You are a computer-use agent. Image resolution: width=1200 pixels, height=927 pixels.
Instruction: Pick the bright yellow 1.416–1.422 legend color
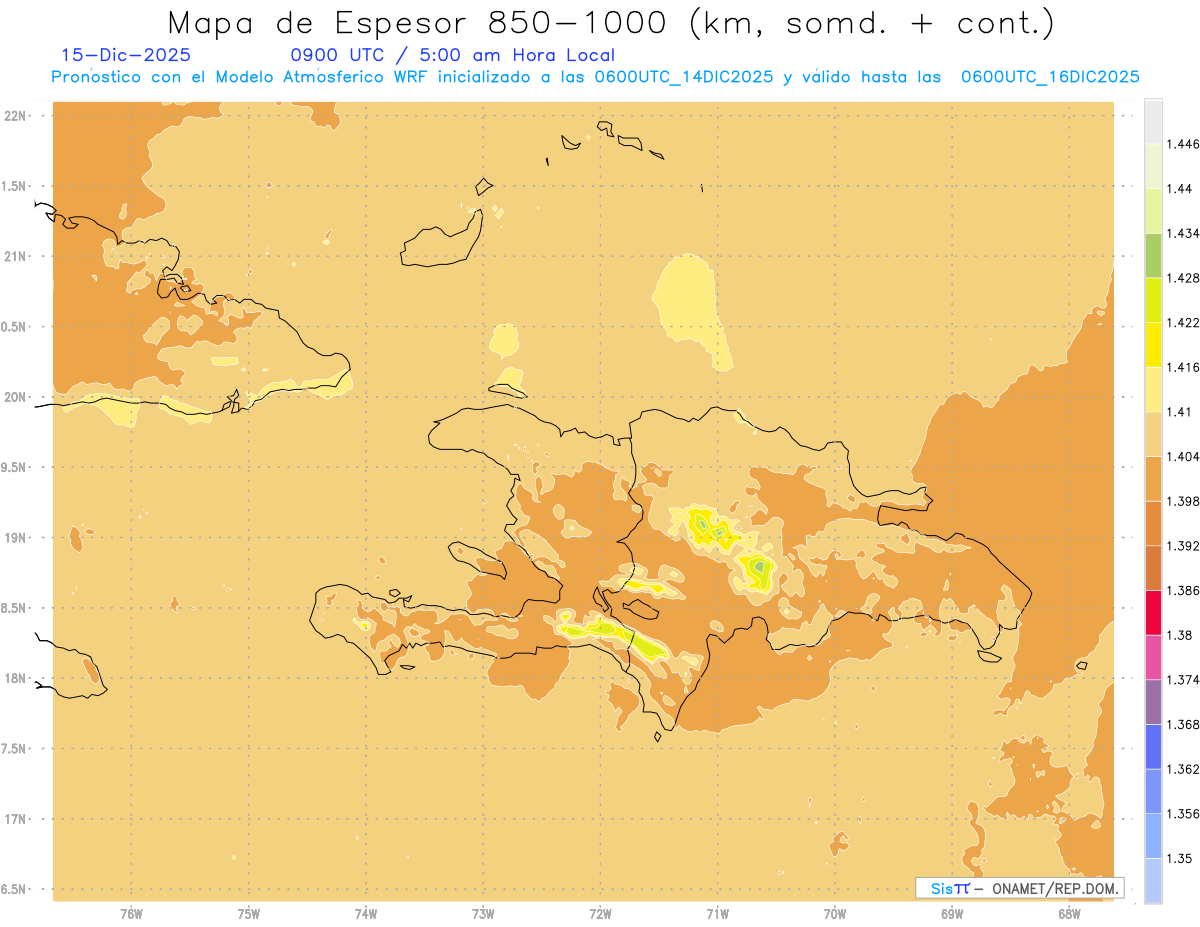[1153, 345]
